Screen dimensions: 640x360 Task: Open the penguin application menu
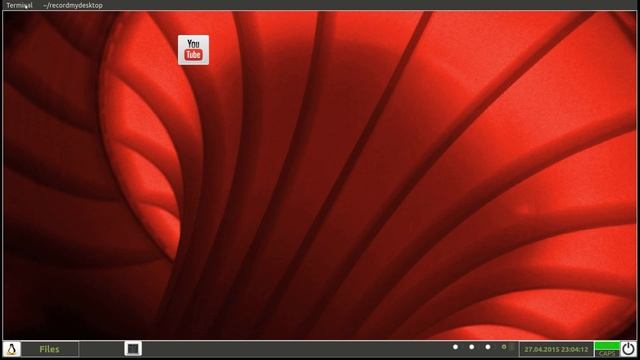click(11, 349)
